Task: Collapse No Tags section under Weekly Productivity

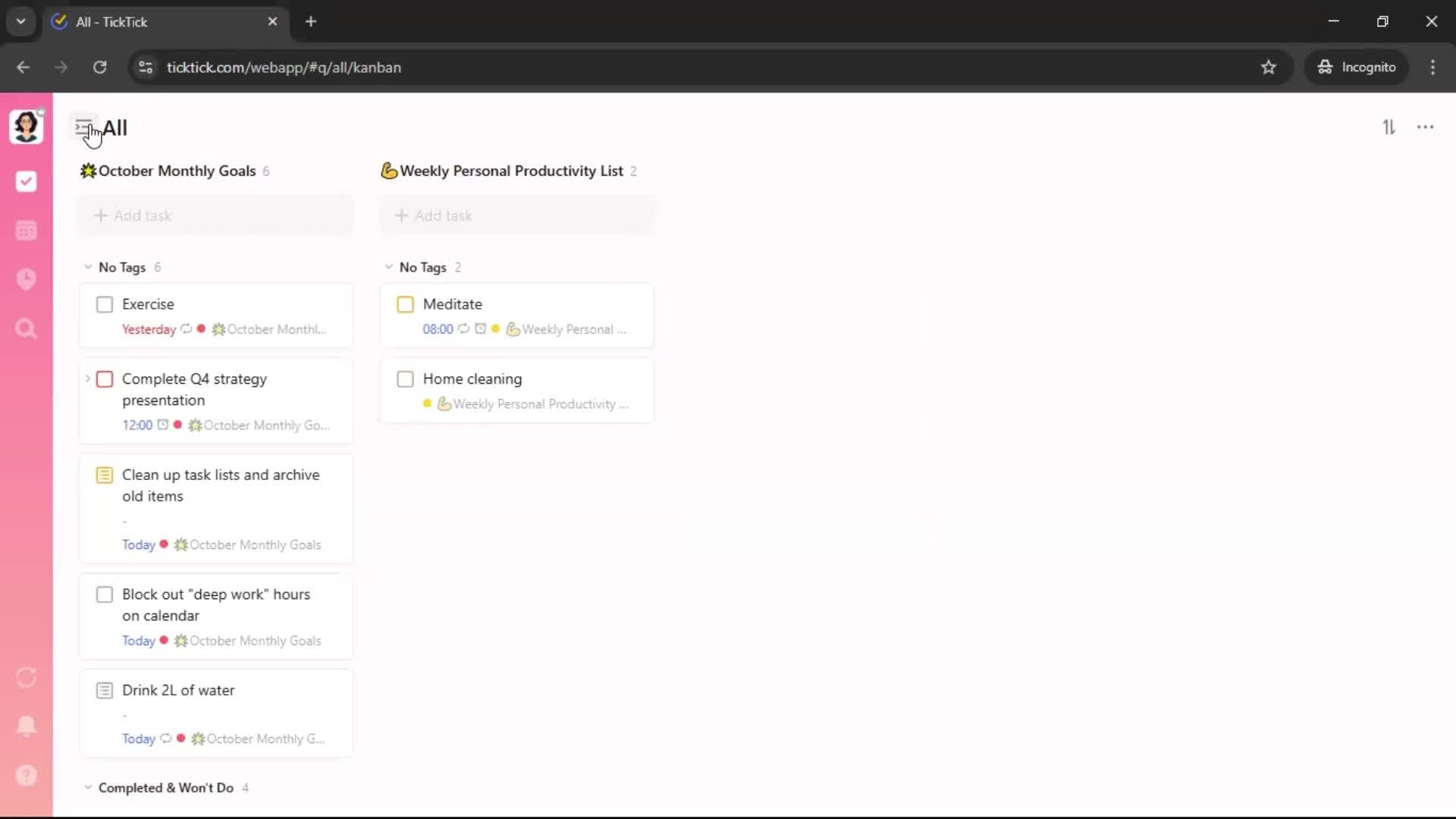Action: click(x=389, y=267)
